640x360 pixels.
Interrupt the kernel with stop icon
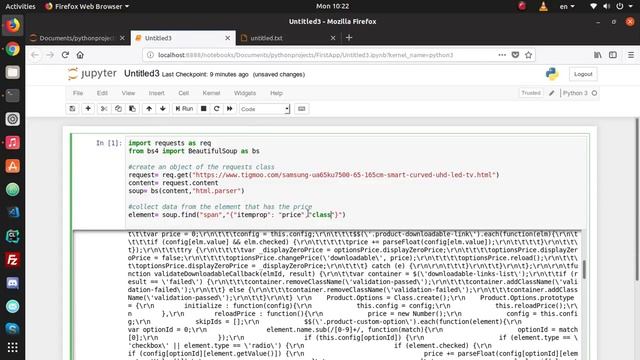tap(203, 109)
